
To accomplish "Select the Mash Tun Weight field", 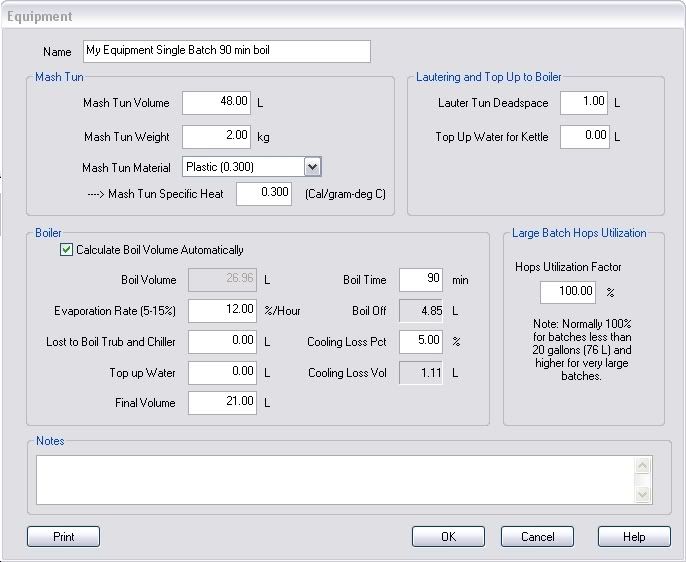I will (x=216, y=137).
